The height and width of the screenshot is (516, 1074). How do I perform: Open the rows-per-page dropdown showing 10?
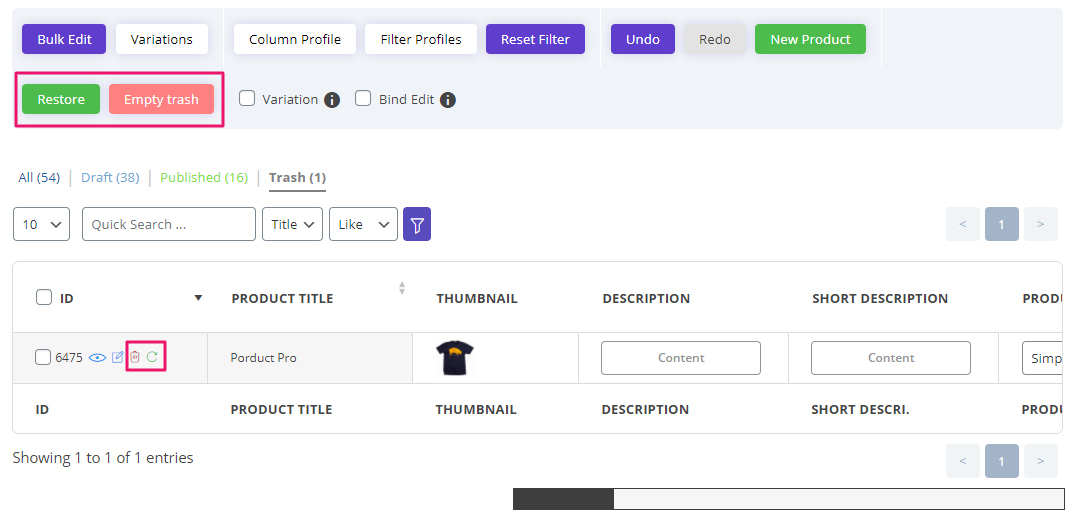41,224
